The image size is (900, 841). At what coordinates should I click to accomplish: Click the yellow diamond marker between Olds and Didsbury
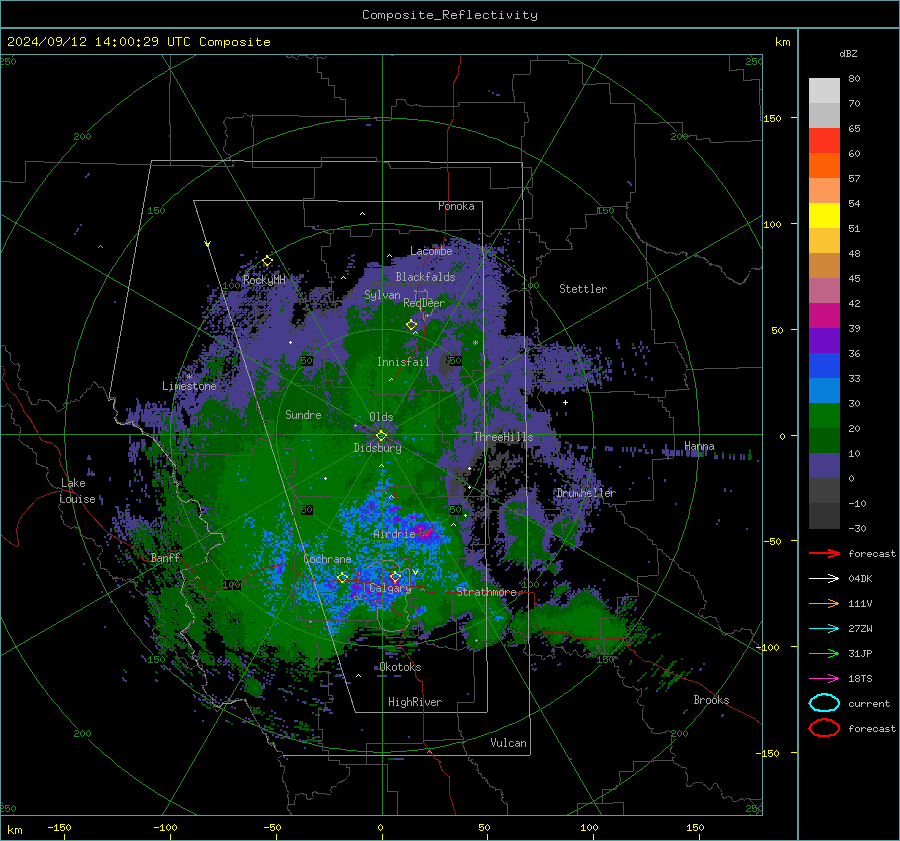[381, 436]
